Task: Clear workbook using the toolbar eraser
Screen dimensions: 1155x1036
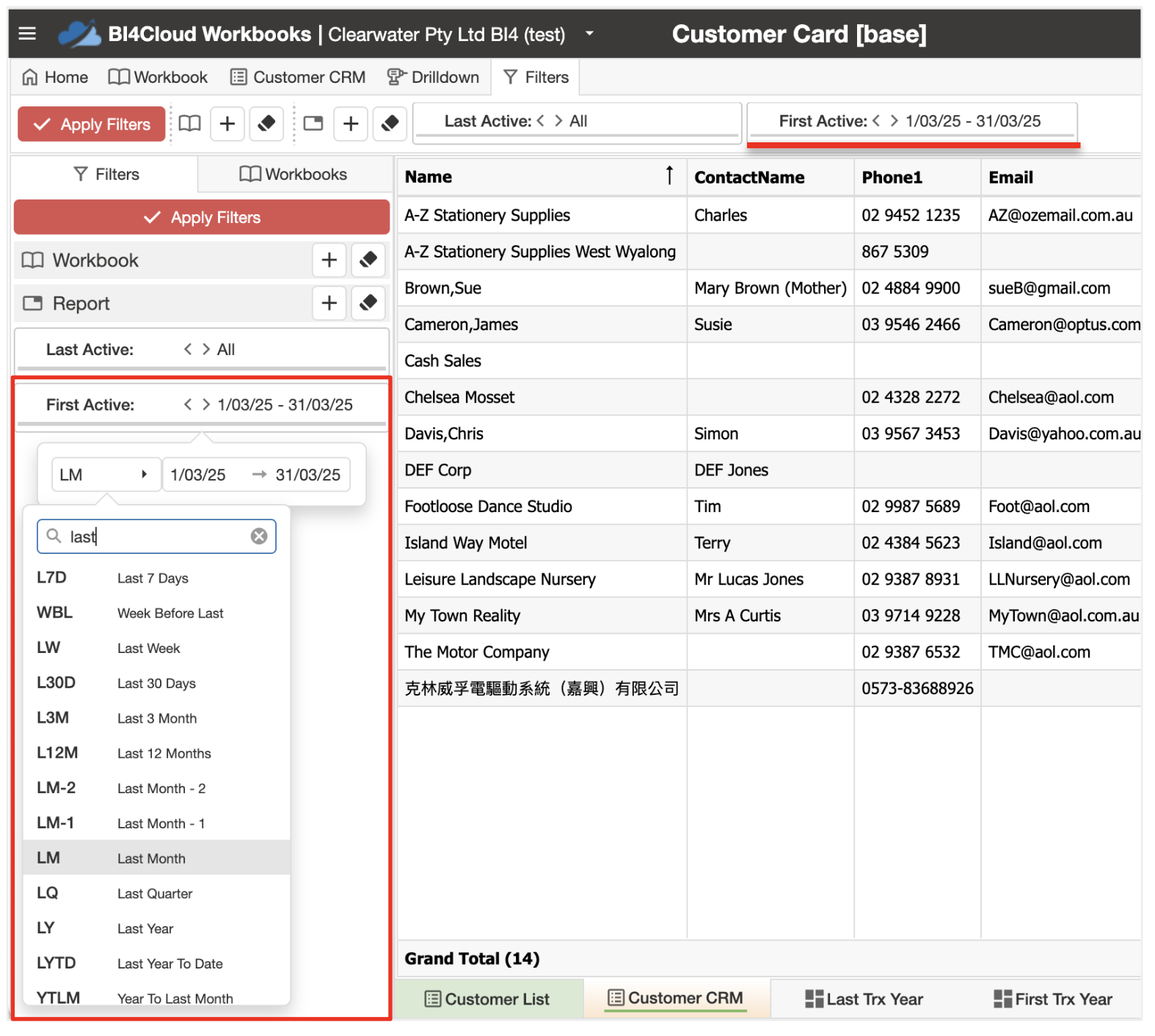Action: (266, 123)
